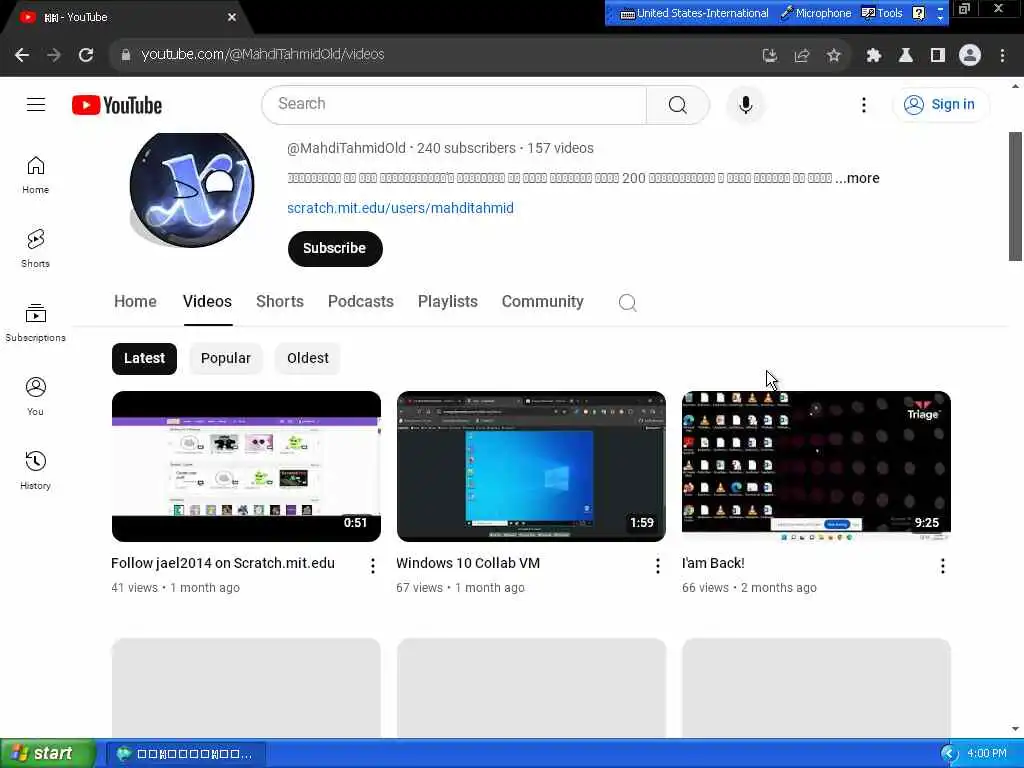
Task: Toggle browser side panel icon
Action: [938, 56]
